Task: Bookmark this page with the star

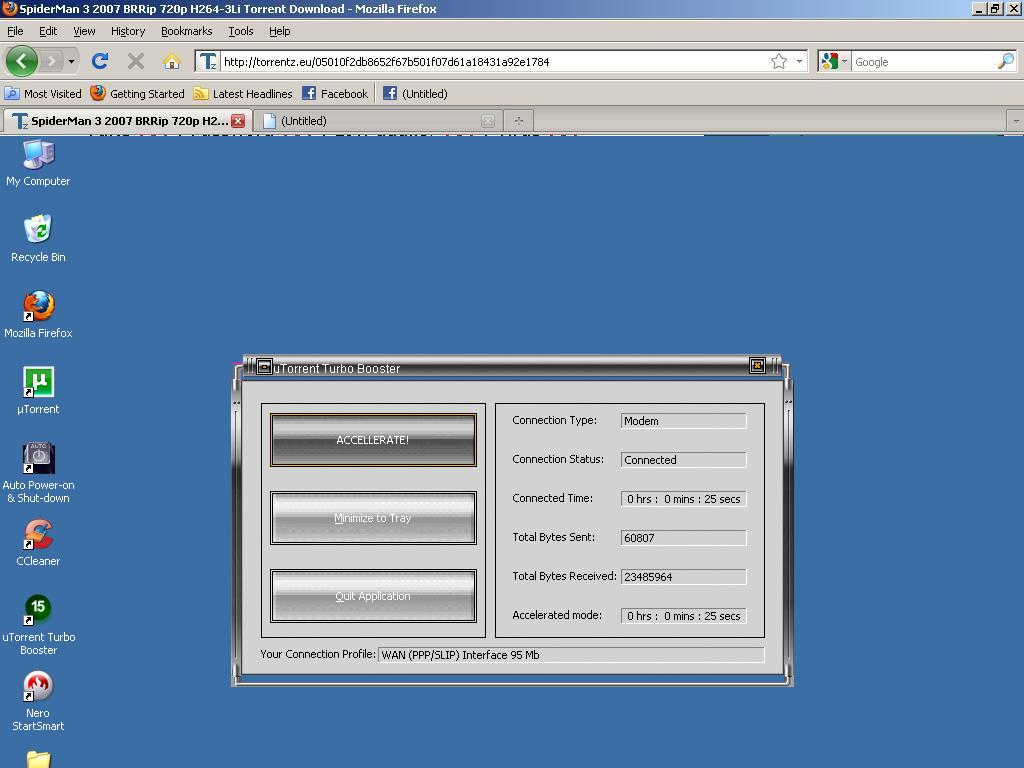Action: [778, 61]
